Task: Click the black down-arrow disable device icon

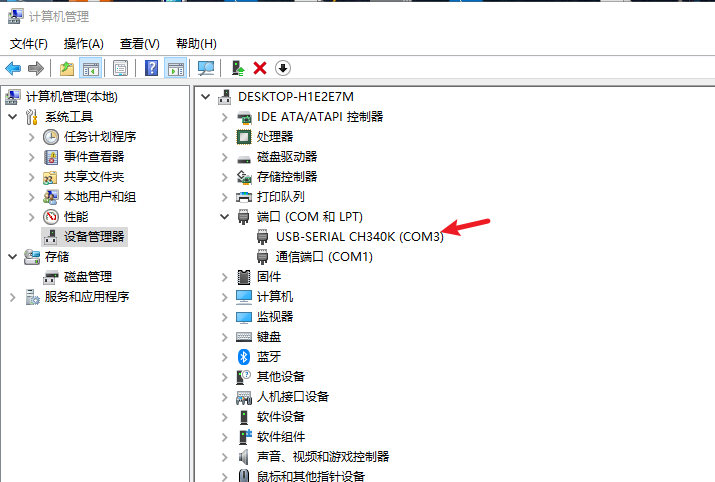Action: click(x=283, y=68)
